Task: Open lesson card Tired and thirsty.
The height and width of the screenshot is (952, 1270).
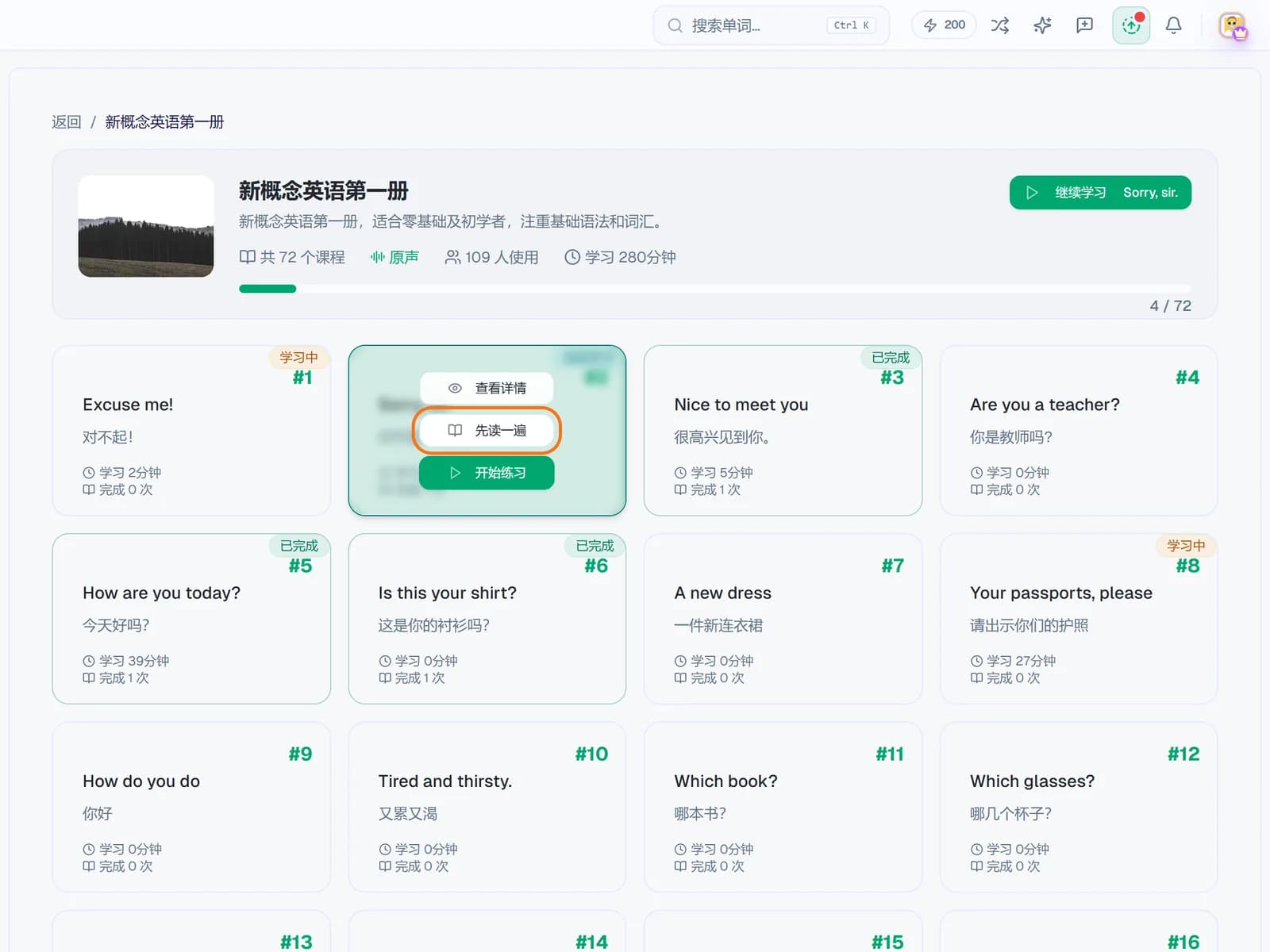Action: pos(487,807)
